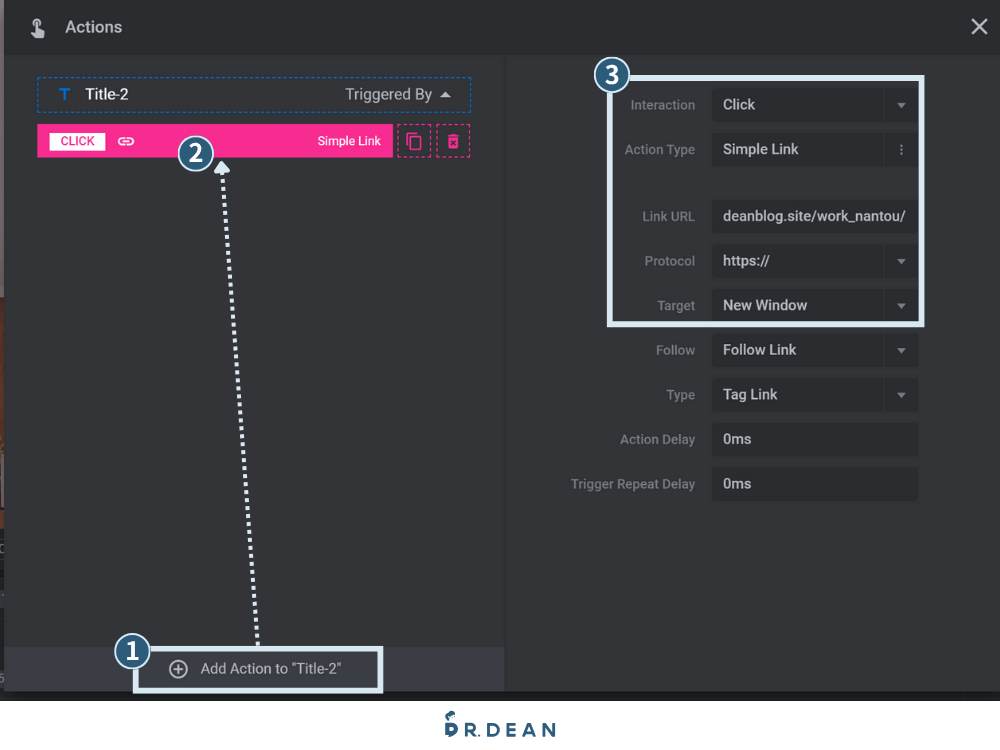The height and width of the screenshot is (750, 1000).
Task: Open the Protocol dropdown set to https://
Action: click(813, 261)
